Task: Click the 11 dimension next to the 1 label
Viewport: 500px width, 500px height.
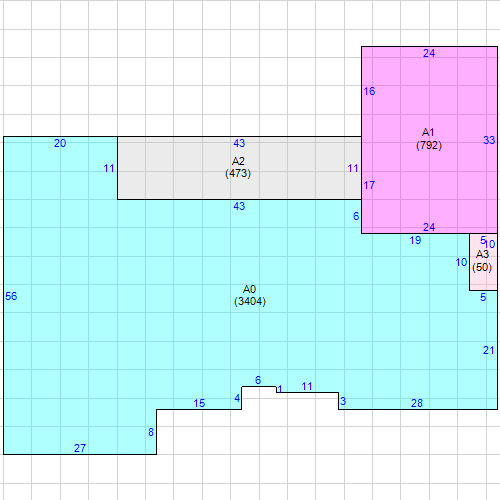Action: (x=307, y=386)
